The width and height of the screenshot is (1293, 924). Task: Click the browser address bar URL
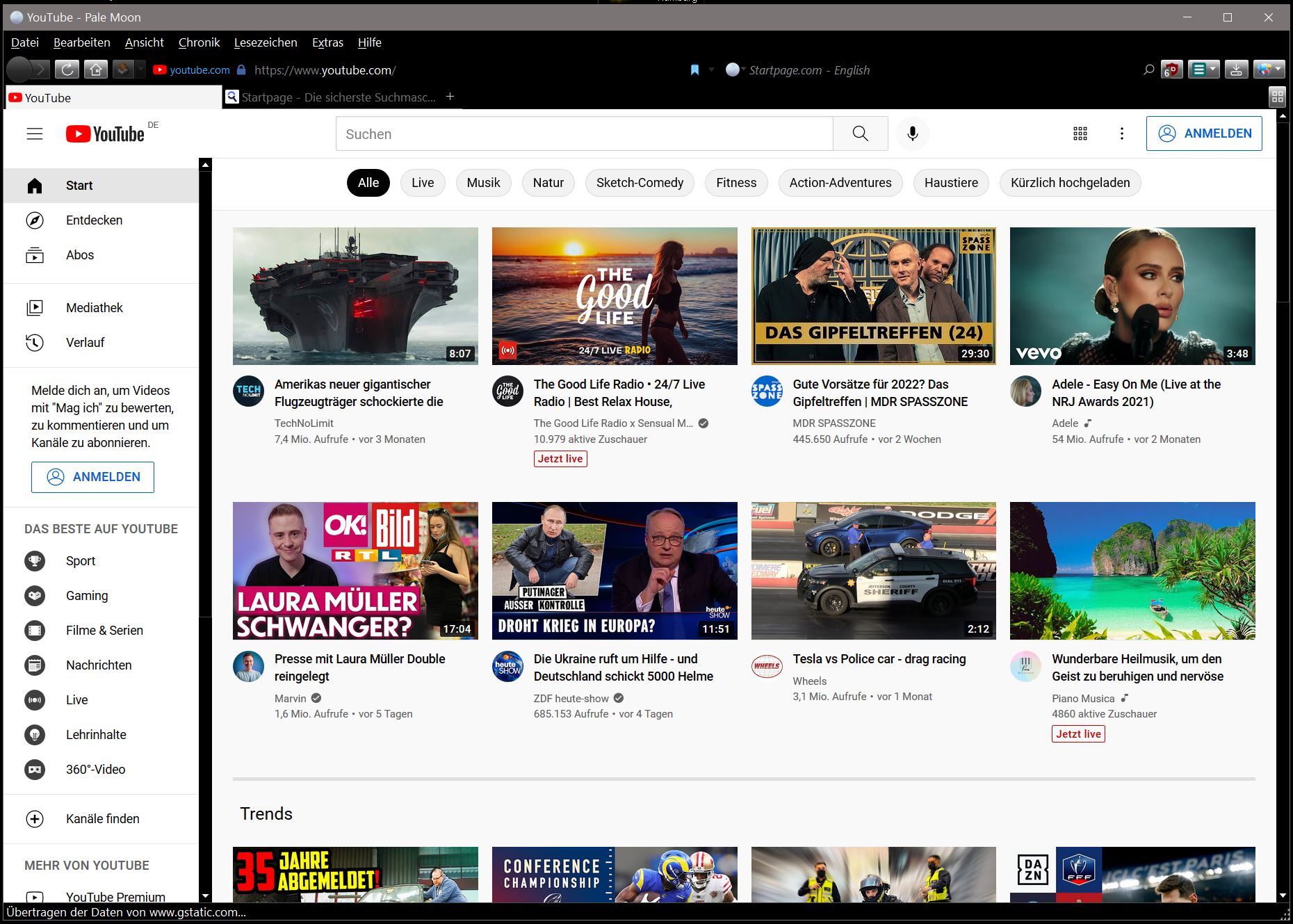click(325, 70)
